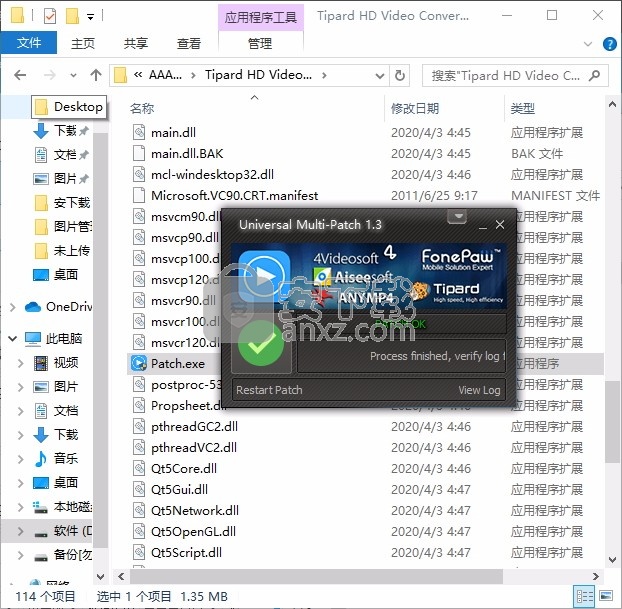The height and width of the screenshot is (609, 622).
Task: Open Customize Quick Access Toolbar dropdown
Action: tap(90, 17)
